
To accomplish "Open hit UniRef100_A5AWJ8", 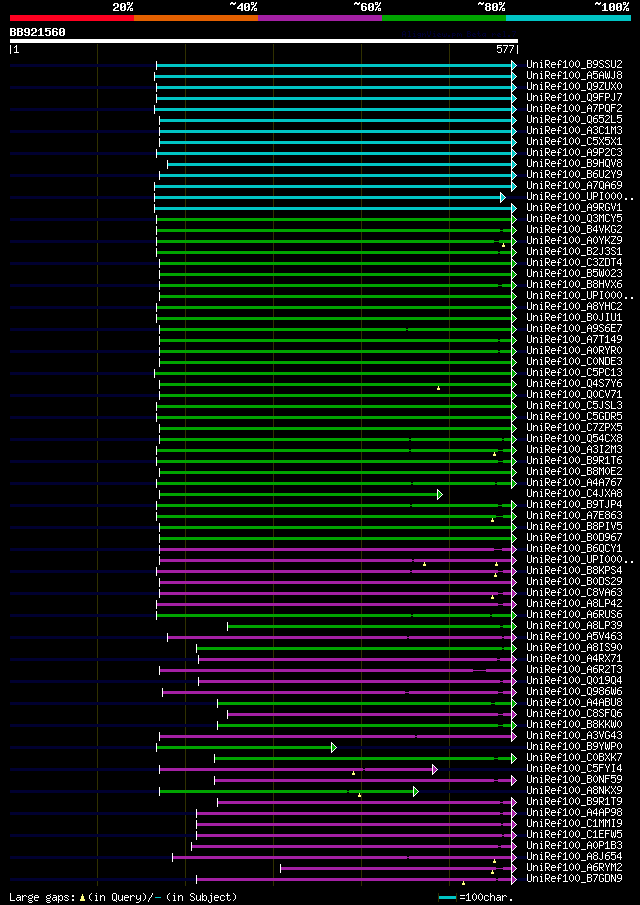I will tap(574, 76).
